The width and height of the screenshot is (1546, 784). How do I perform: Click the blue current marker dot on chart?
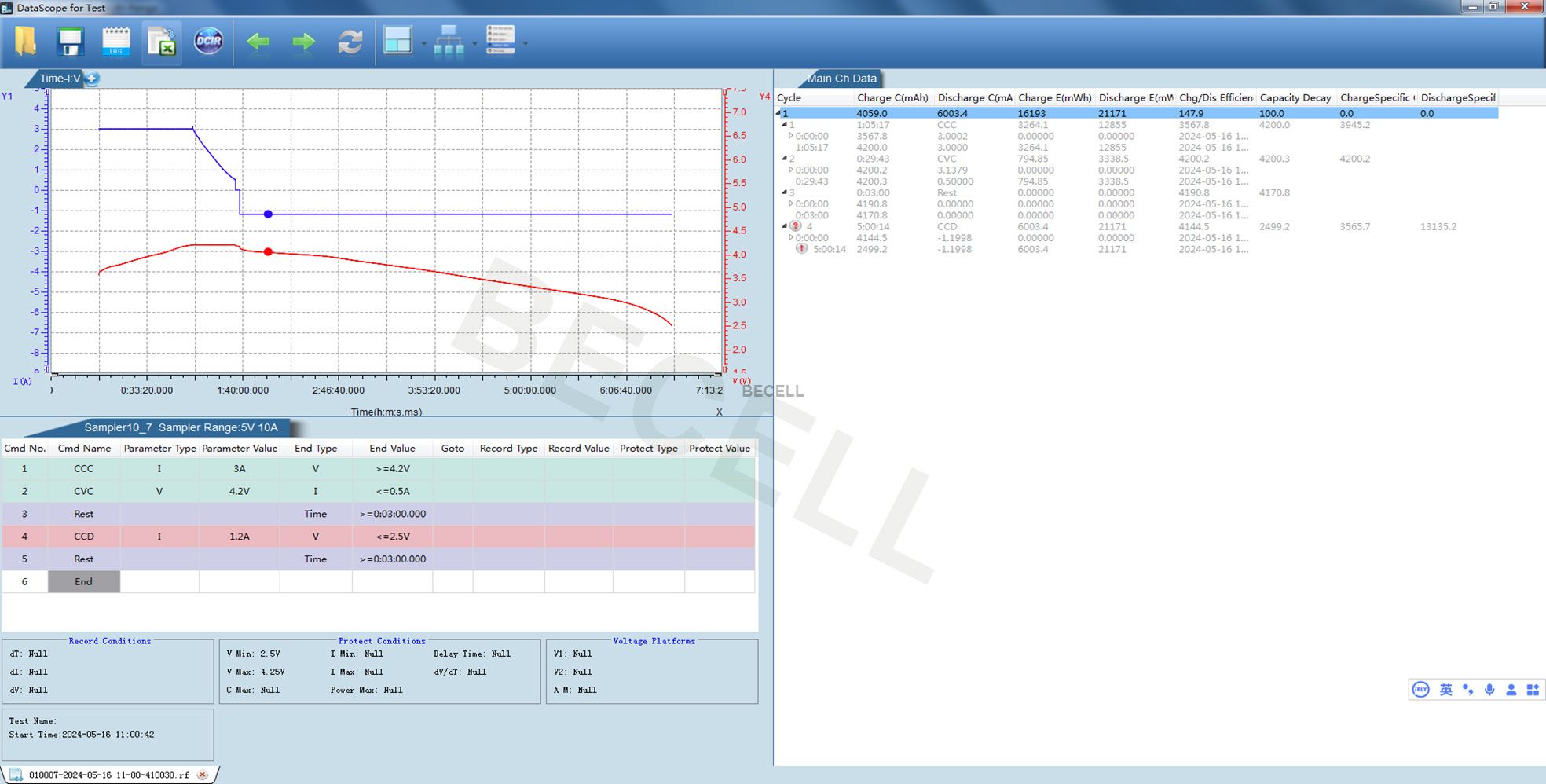268,214
